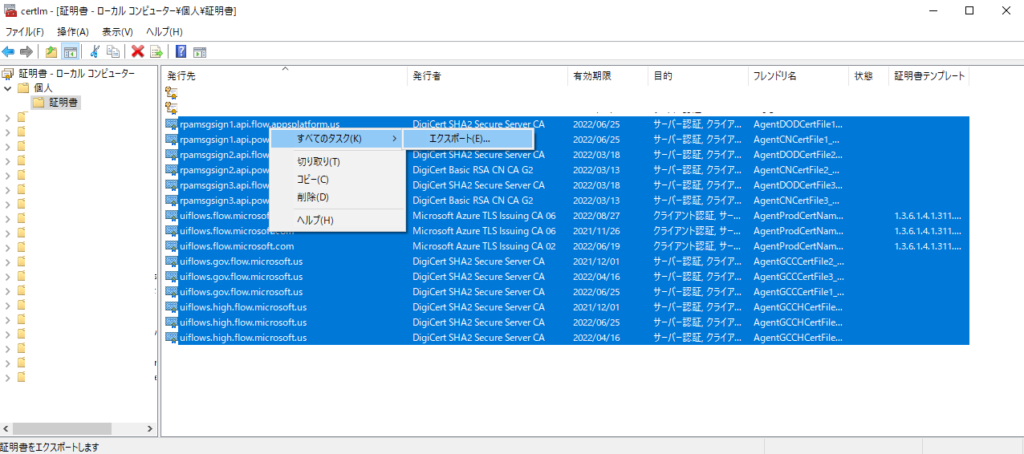Image resolution: width=1024 pixels, height=454 pixels.
Task: Delete with the red X toolbar icon
Action: pyautogui.click(x=138, y=51)
